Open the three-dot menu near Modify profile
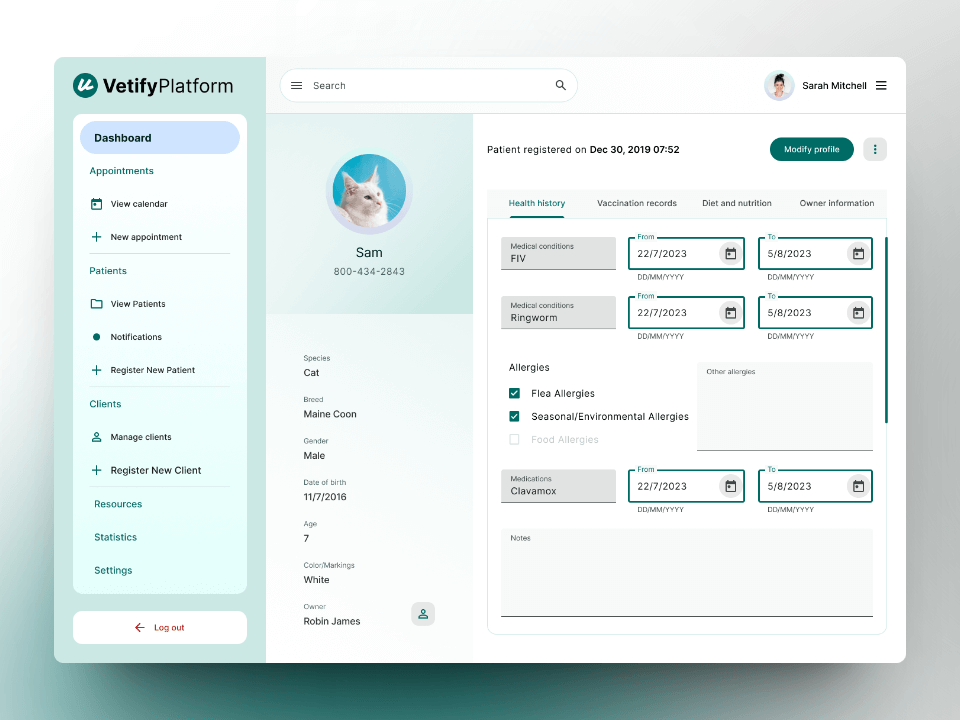Image resolution: width=960 pixels, height=720 pixels. click(875, 148)
